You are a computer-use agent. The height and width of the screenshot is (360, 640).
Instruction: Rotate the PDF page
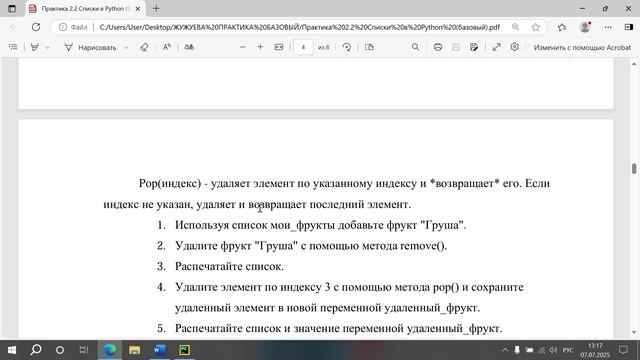(347, 47)
